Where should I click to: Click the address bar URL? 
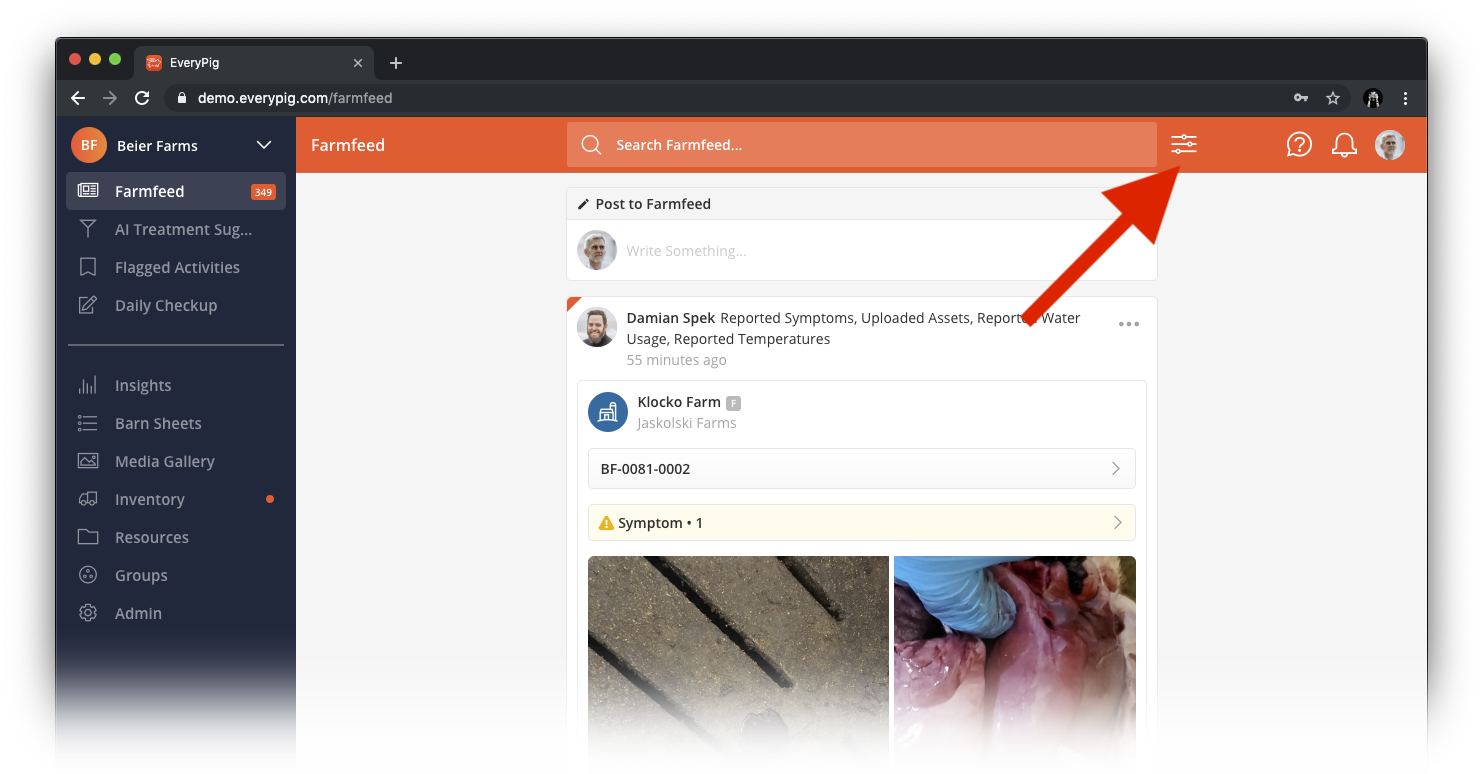(295, 98)
